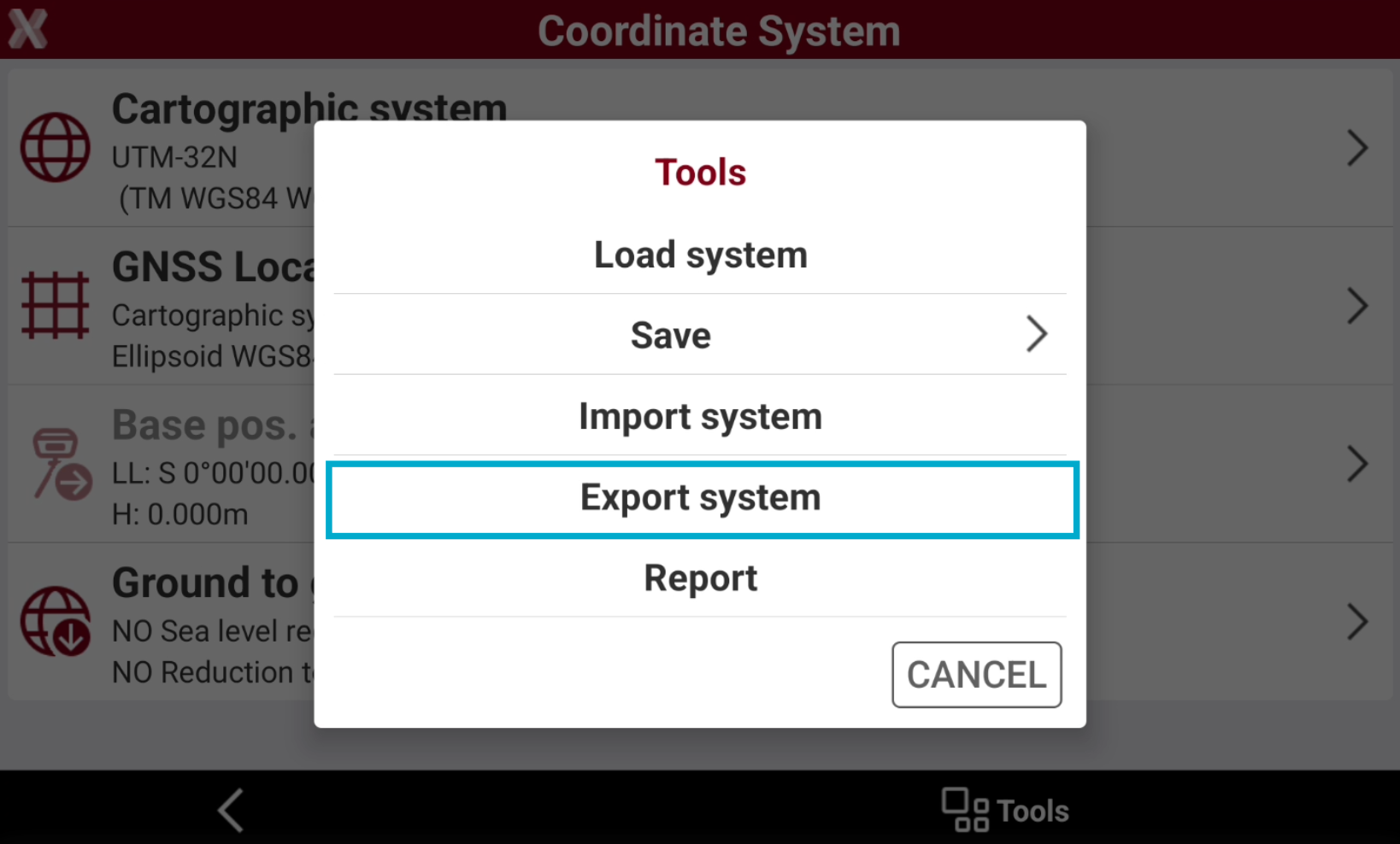Click the Ground to grid globe icon
This screenshot has width=1400, height=844.
56,621
